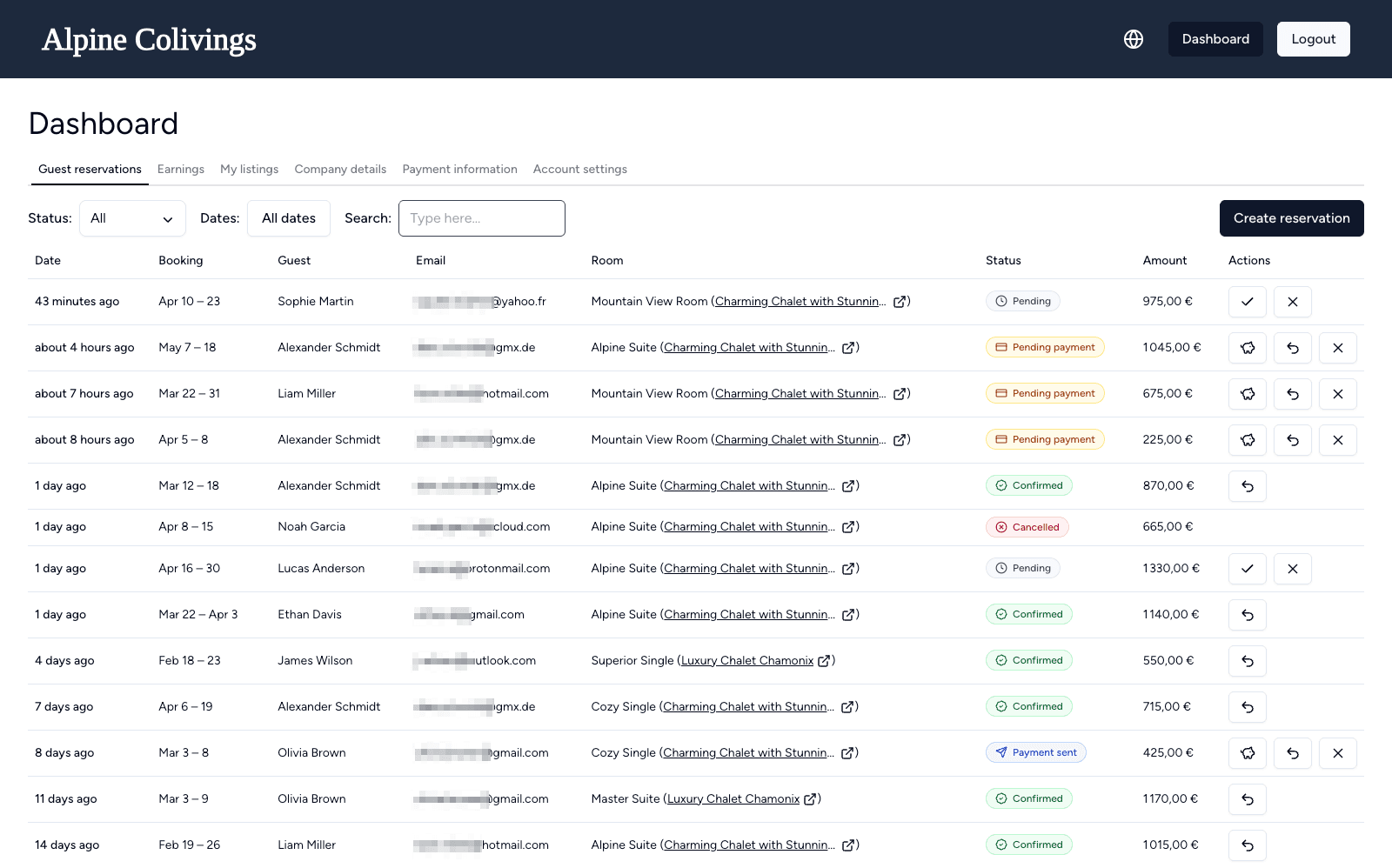The height and width of the screenshot is (868, 1392).
Task: Click the Logout button
Action: click(1313, 39)
